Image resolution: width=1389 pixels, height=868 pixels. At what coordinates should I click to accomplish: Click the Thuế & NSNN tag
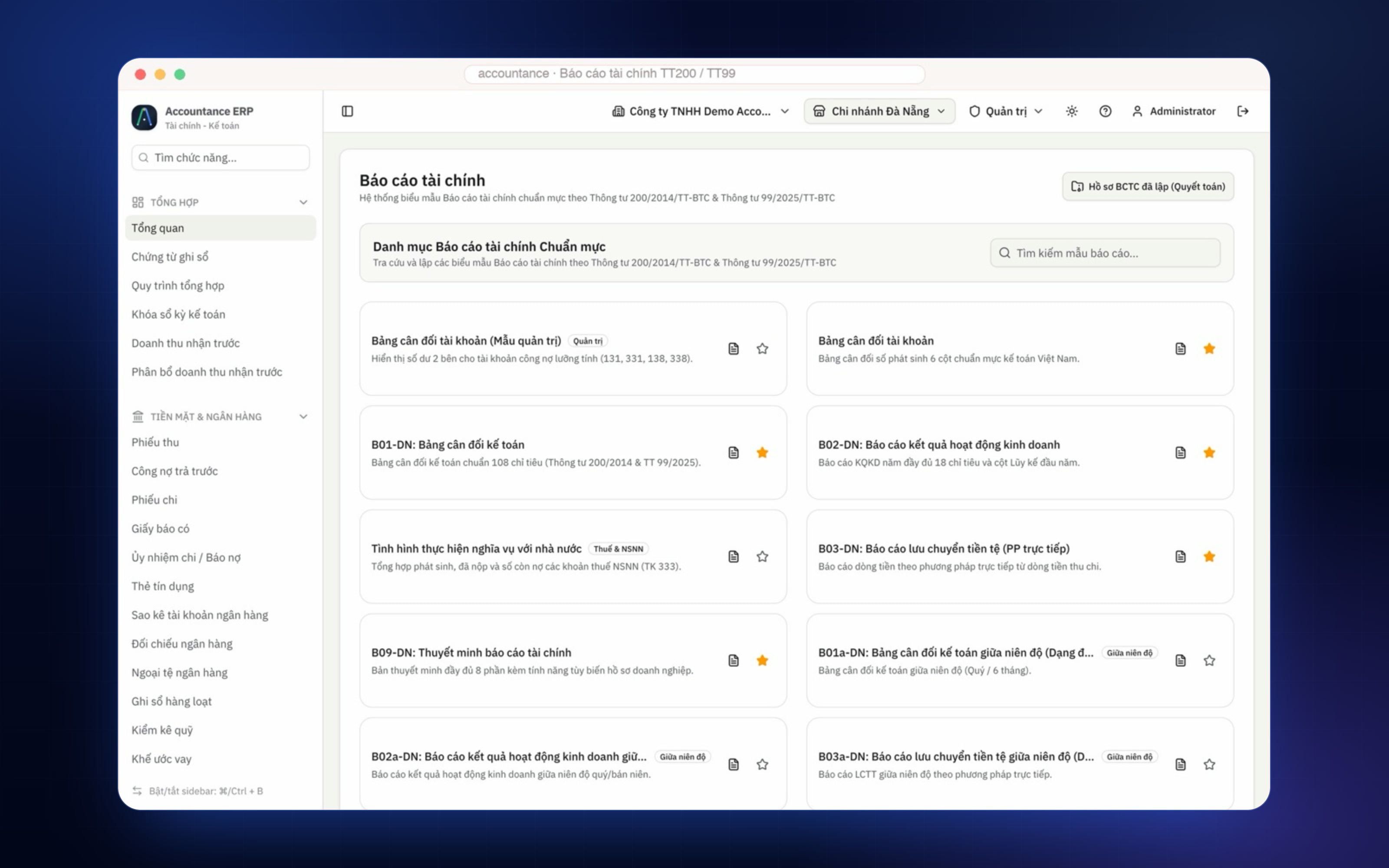point(618,549)
